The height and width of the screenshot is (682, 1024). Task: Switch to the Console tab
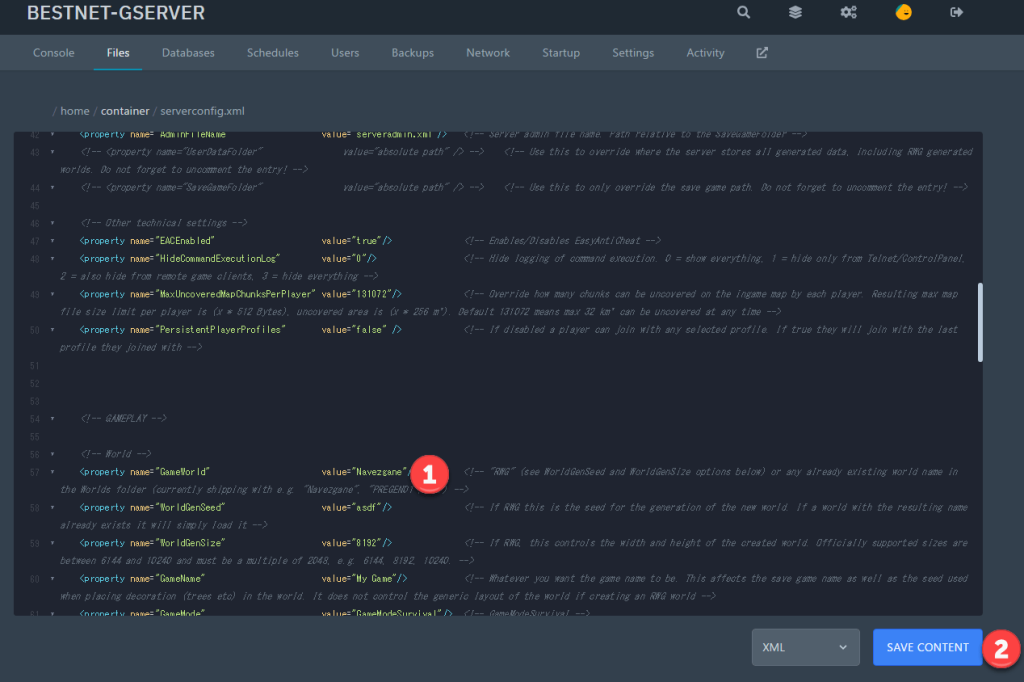[x=53, y=53]
